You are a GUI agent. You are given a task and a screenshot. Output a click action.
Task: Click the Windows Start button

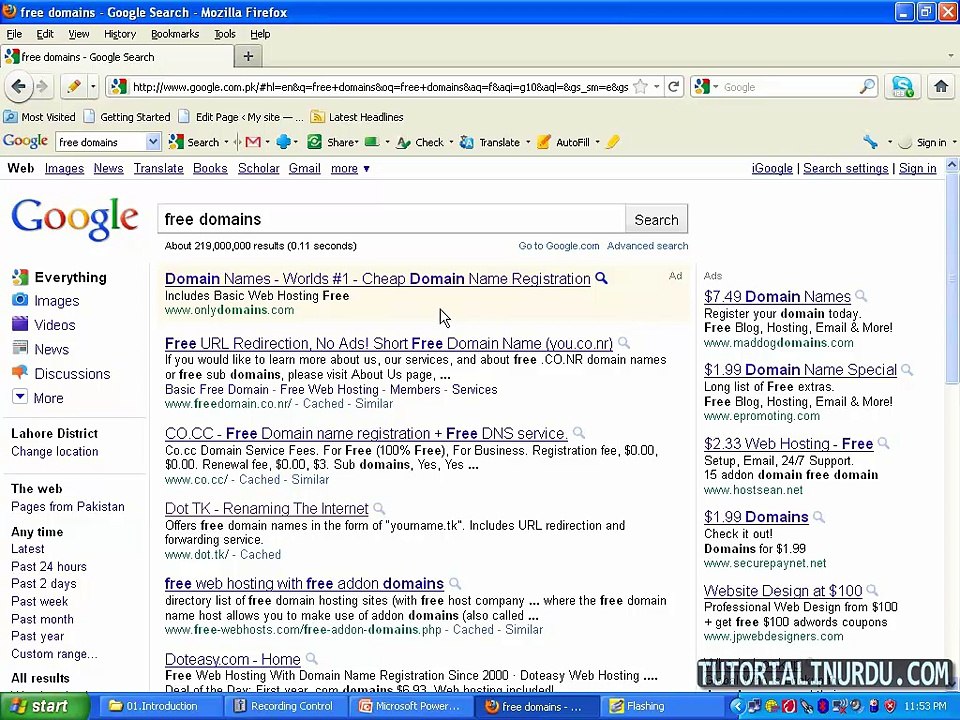[x=43, y=706]
